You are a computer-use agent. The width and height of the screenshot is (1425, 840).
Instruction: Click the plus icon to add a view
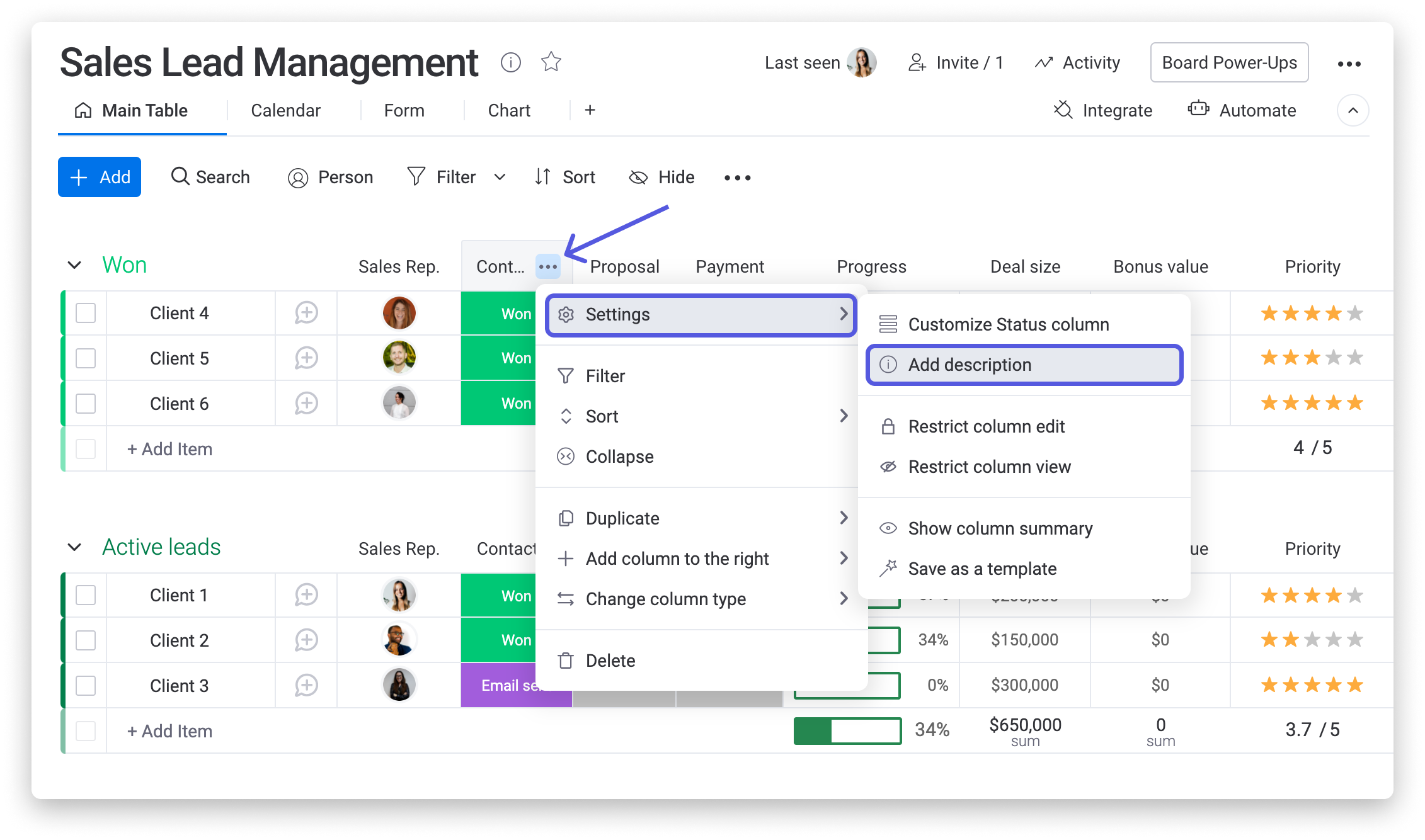pos(590,110)
